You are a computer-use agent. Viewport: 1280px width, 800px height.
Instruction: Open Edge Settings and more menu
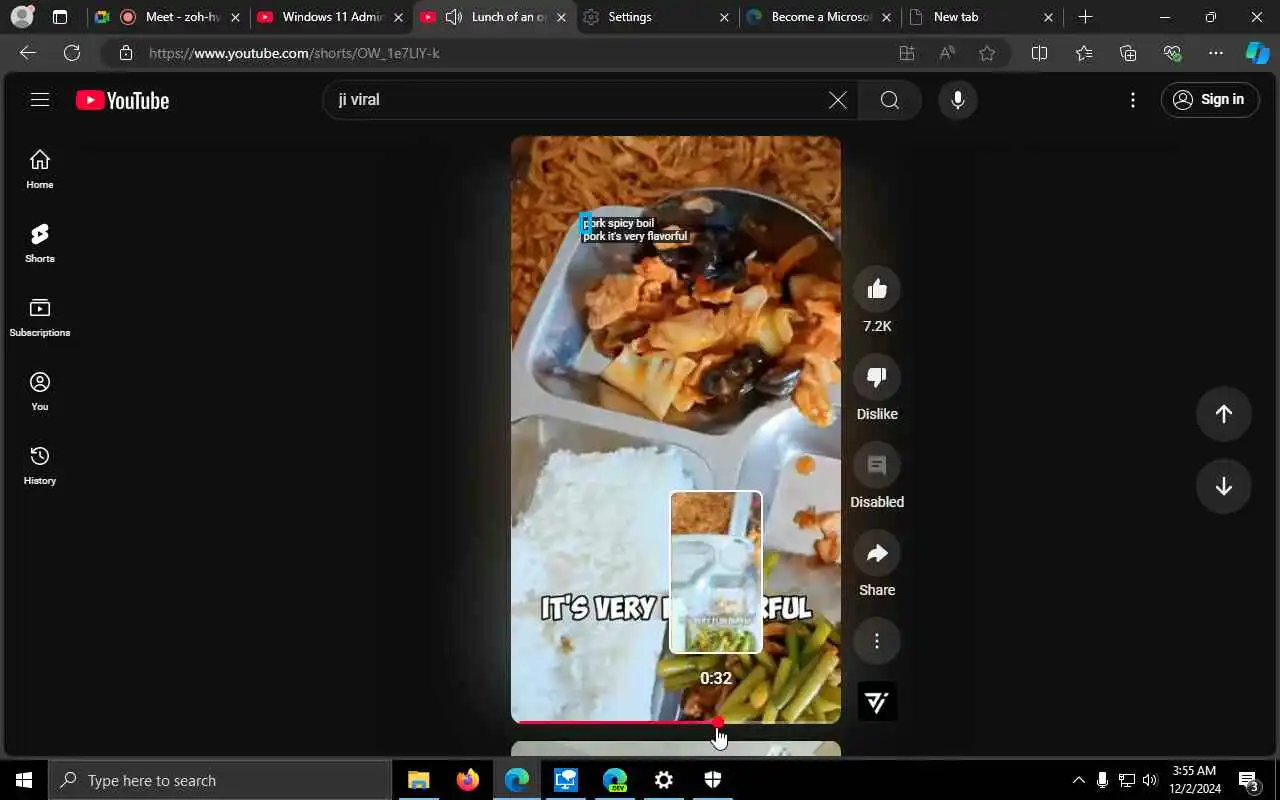(1216, 53)
